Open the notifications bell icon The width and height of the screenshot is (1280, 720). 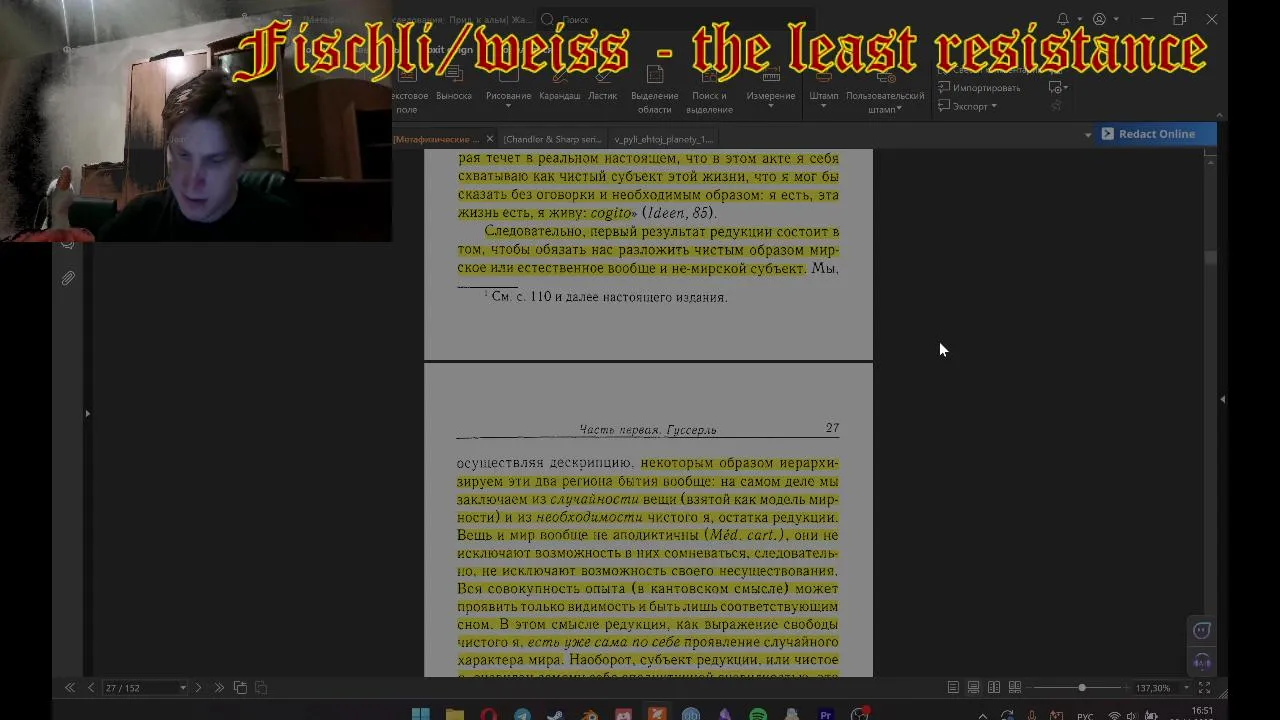[1063, 19]
